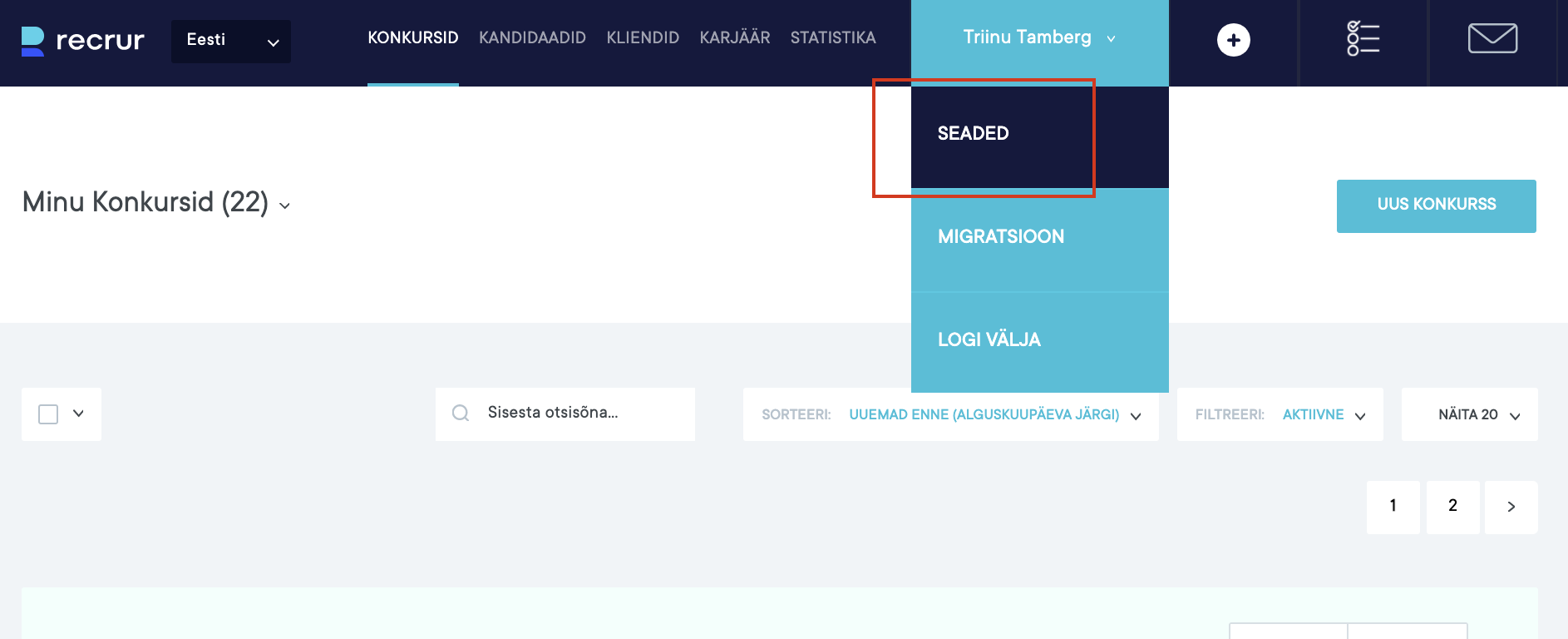
Task: Open the Statistika tab
Action: pyautogui.click(x=832, y=38)
